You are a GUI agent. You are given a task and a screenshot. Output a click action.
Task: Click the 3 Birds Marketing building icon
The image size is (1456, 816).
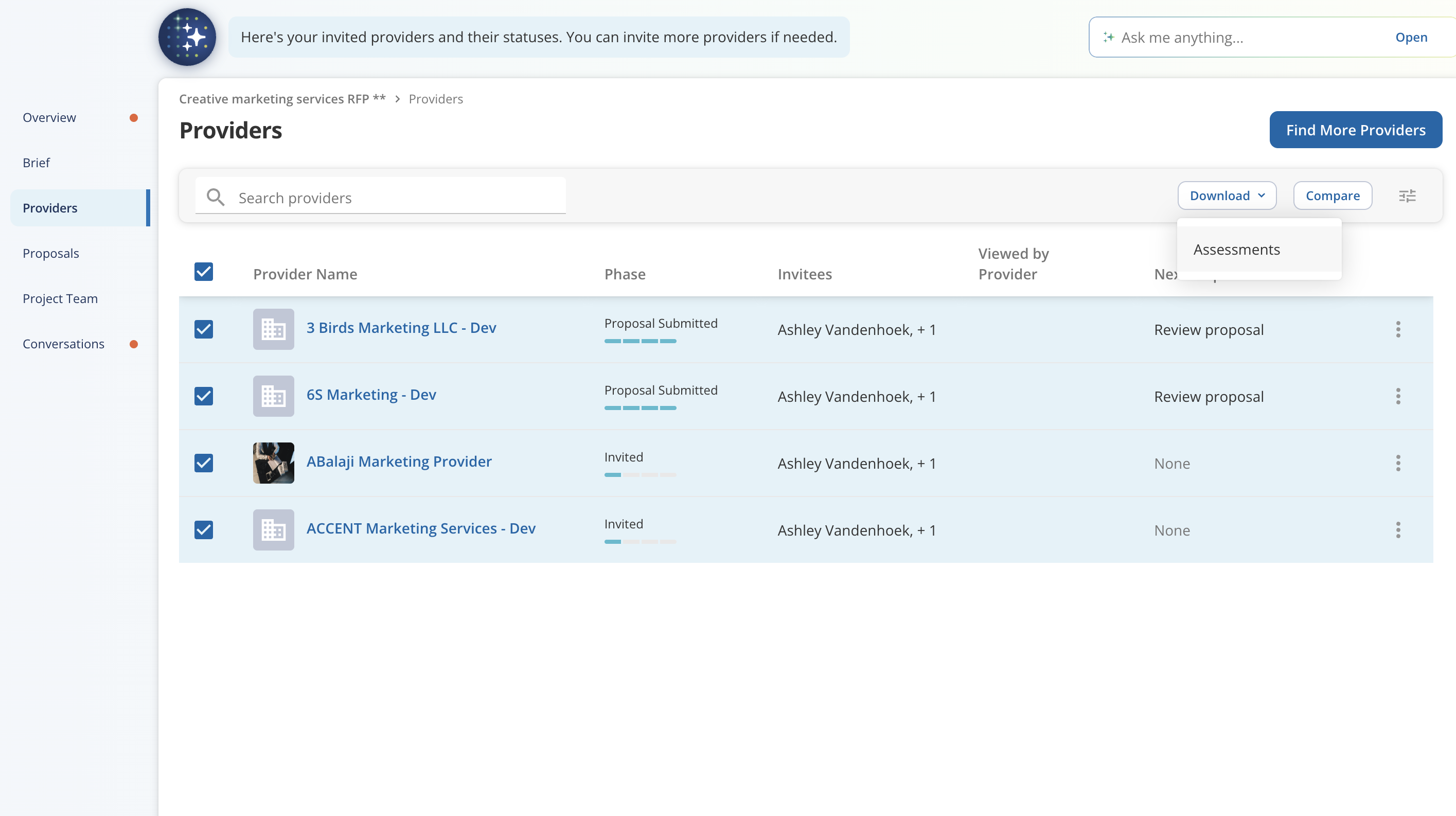274,329
